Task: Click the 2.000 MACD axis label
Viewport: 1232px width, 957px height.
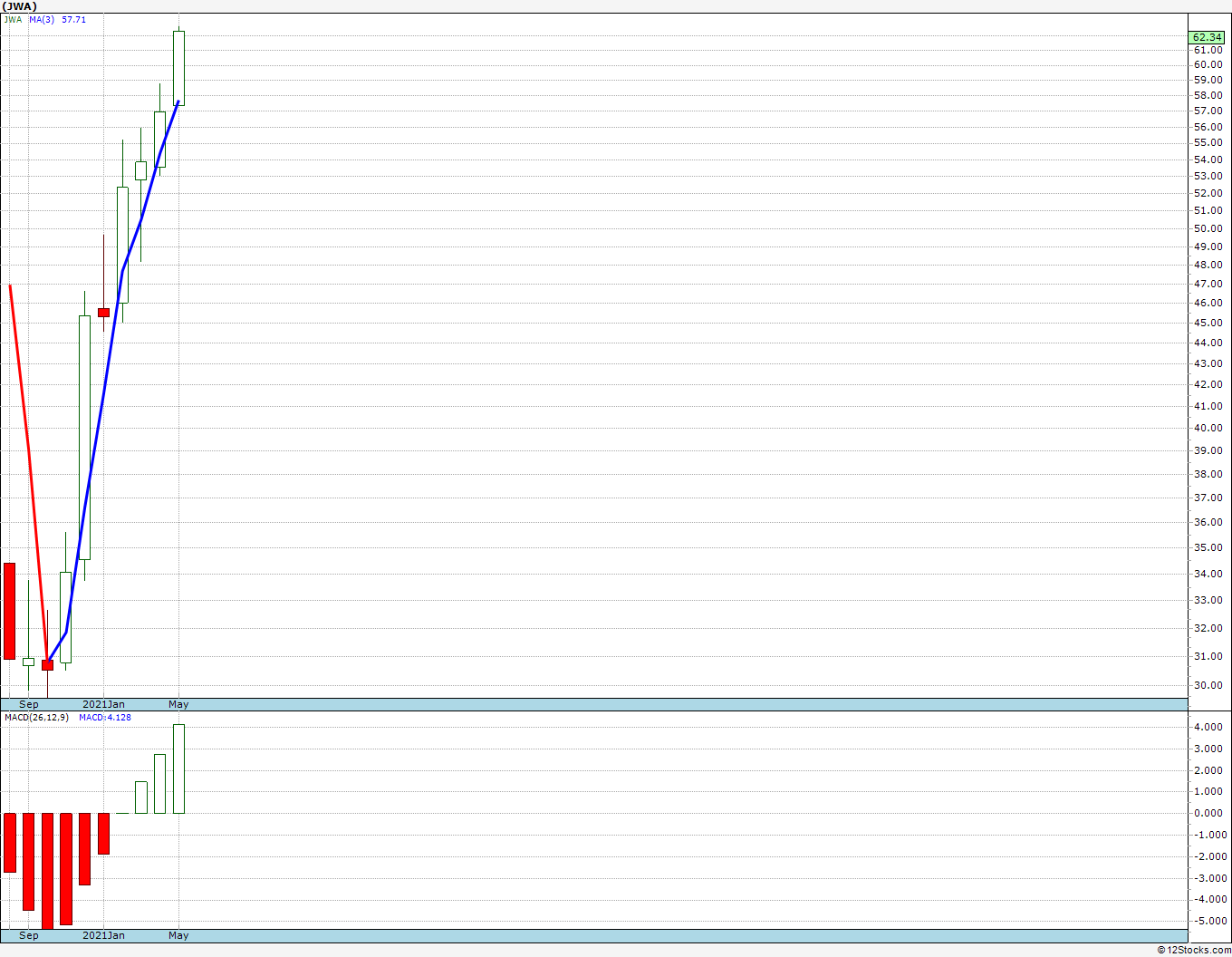Action: tap(1208, 770)
